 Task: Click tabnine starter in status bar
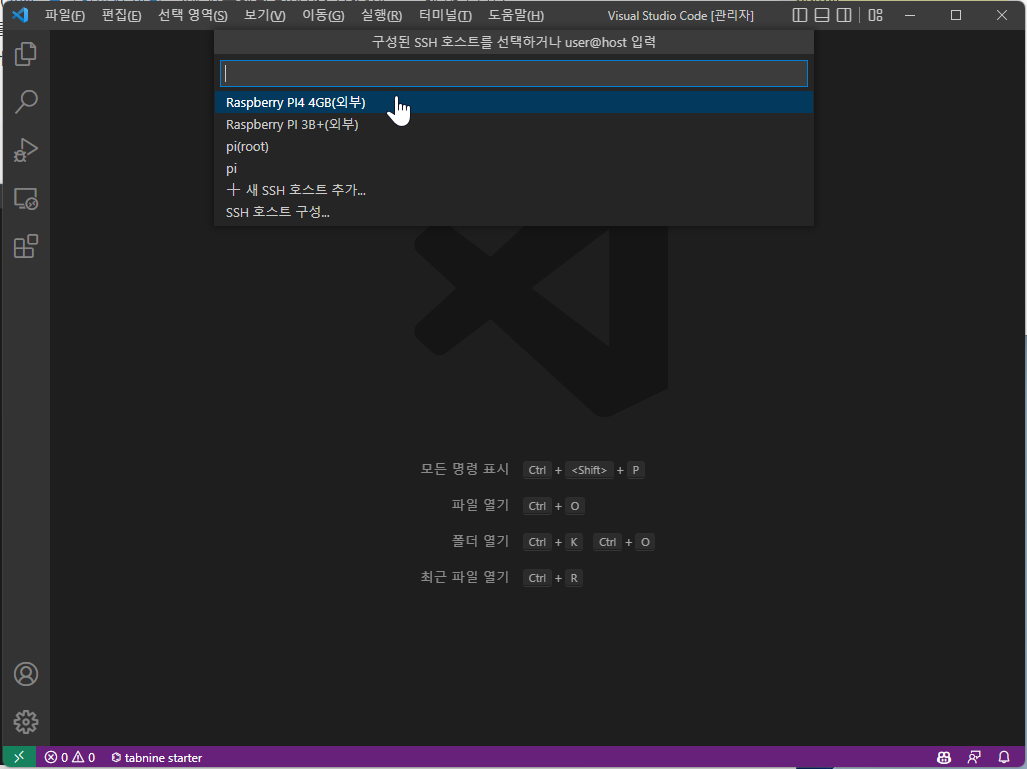pos(157,758)
